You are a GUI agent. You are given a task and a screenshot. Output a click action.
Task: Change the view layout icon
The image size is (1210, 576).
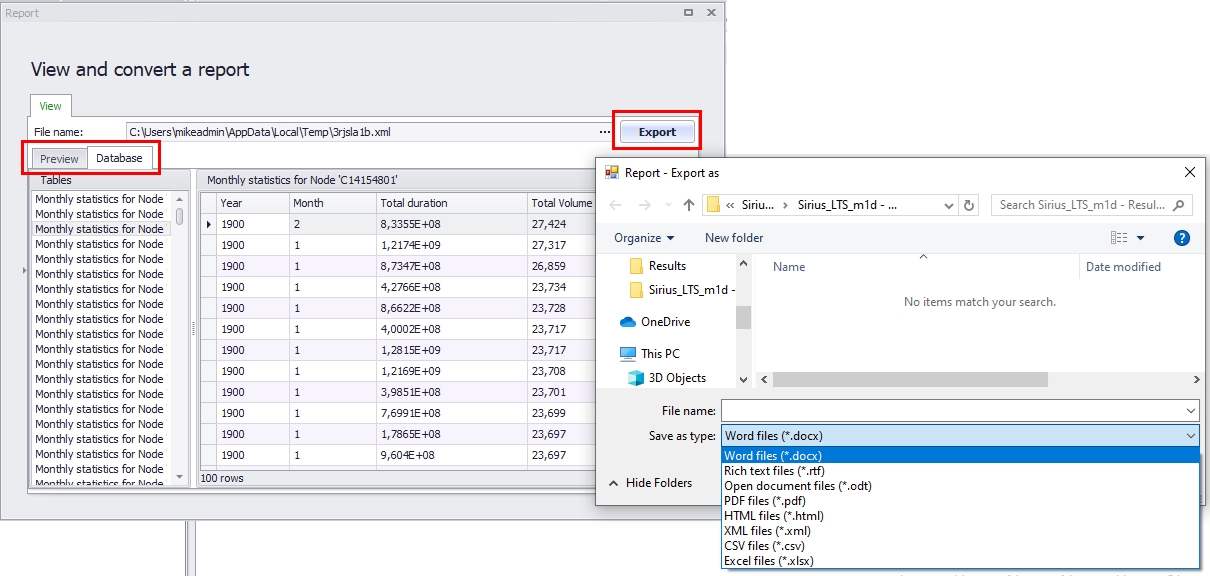click(1119, 238)
